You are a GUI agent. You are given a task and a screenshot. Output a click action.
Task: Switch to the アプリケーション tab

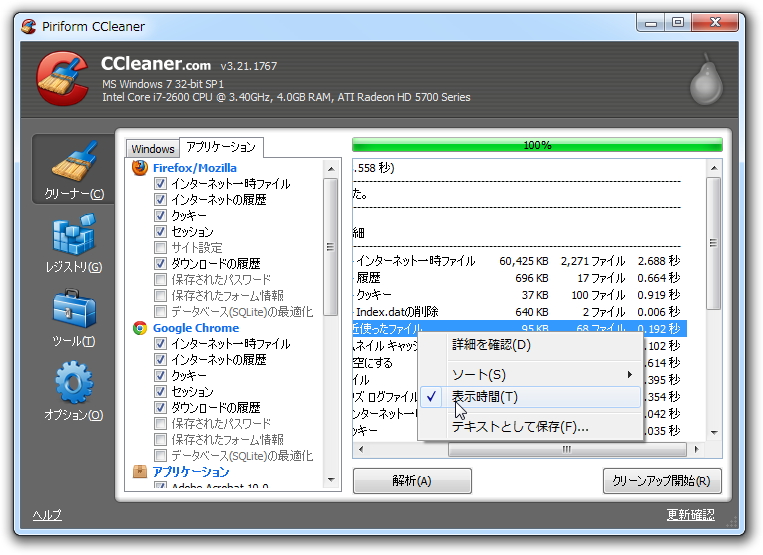(221, 147)
